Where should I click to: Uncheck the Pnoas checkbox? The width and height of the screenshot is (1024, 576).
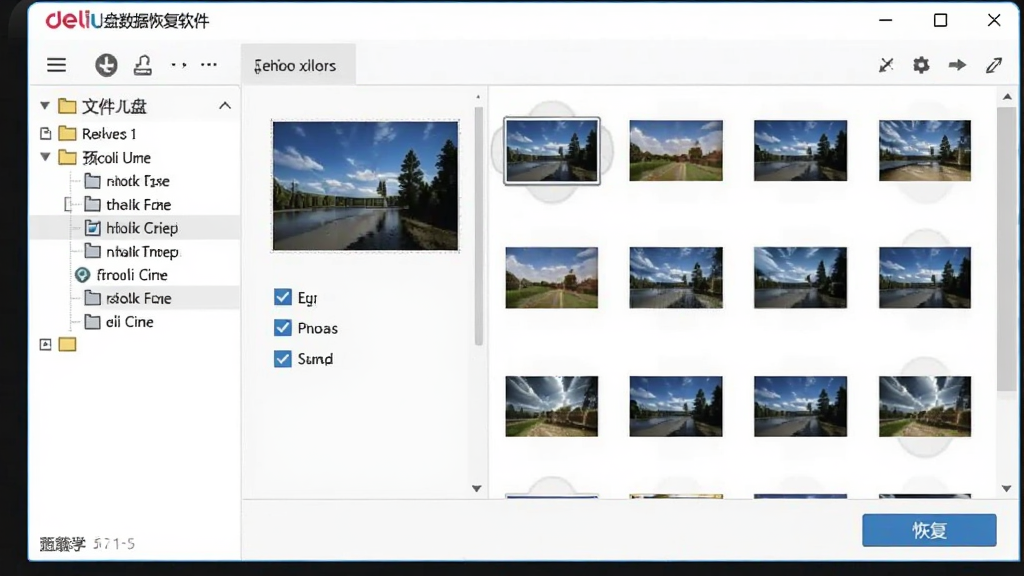(x=283, y=328)
